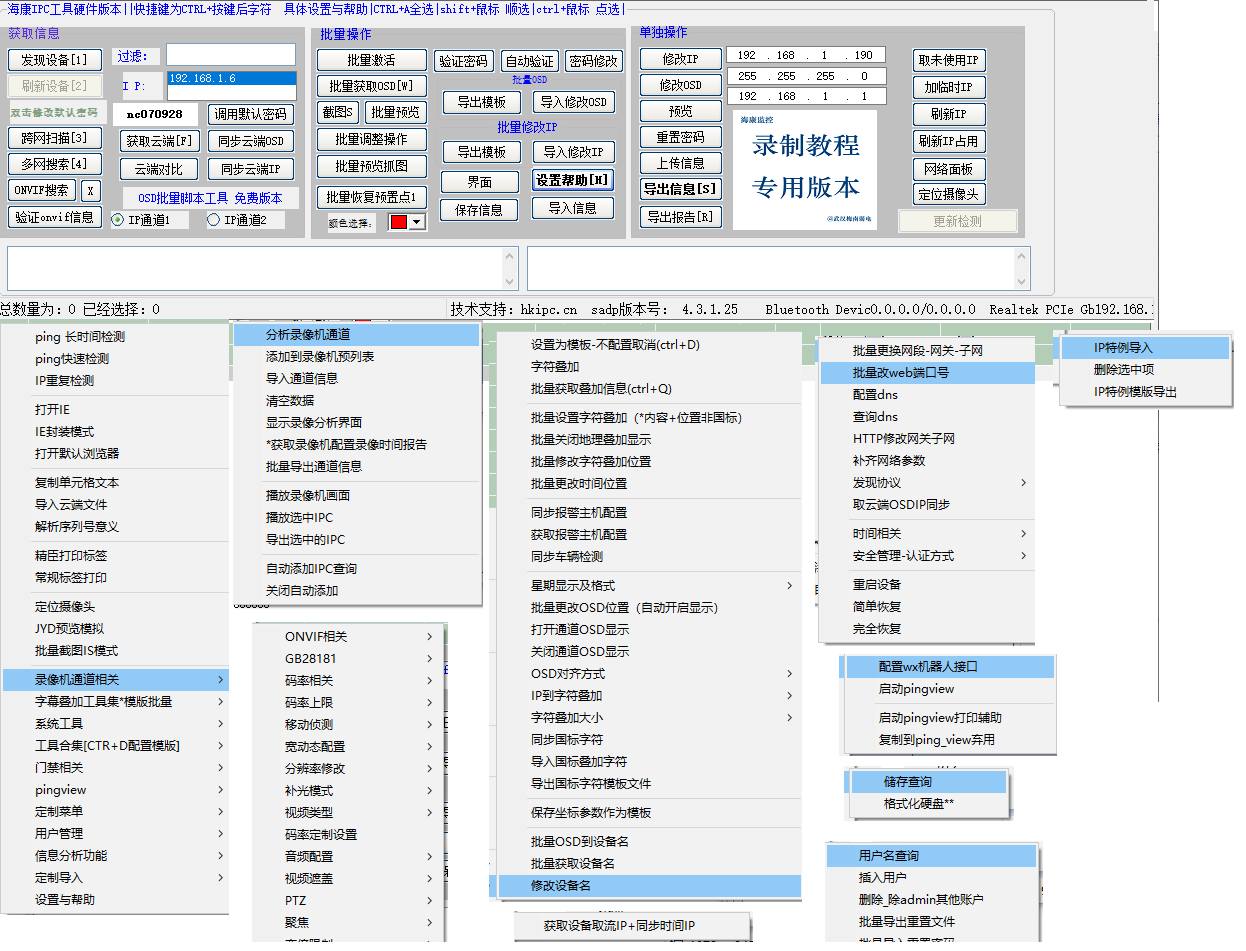Click the 设置帮助[H] button
The image size is (1246, 951).
tap(573, 181)
